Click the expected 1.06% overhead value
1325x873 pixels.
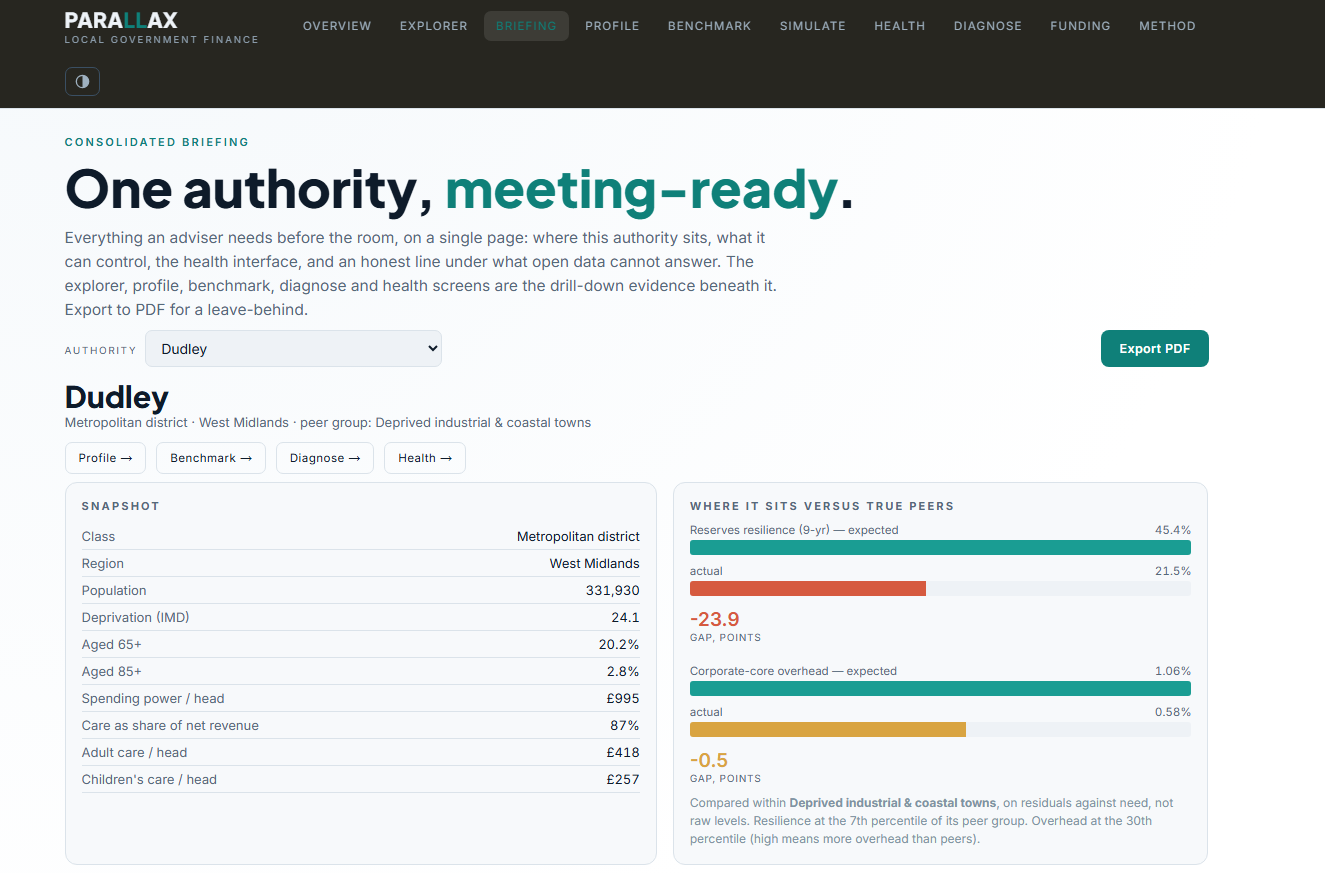tap(1172, 671)
